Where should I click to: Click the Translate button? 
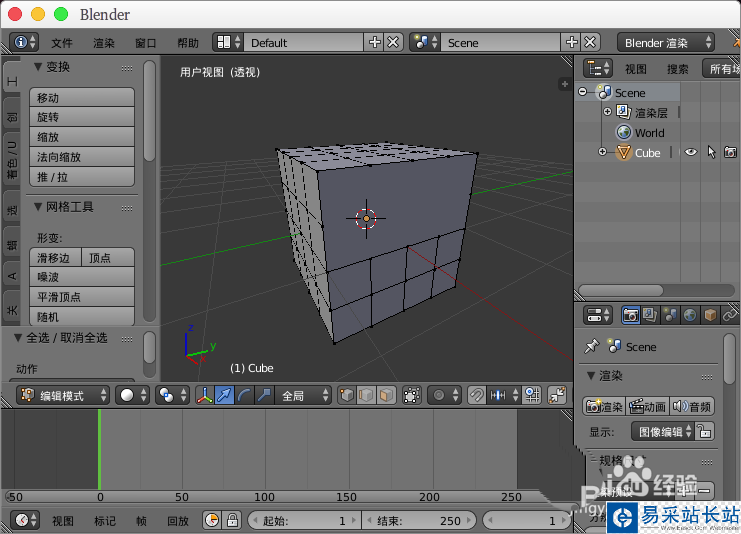click(x=82, y=97)
